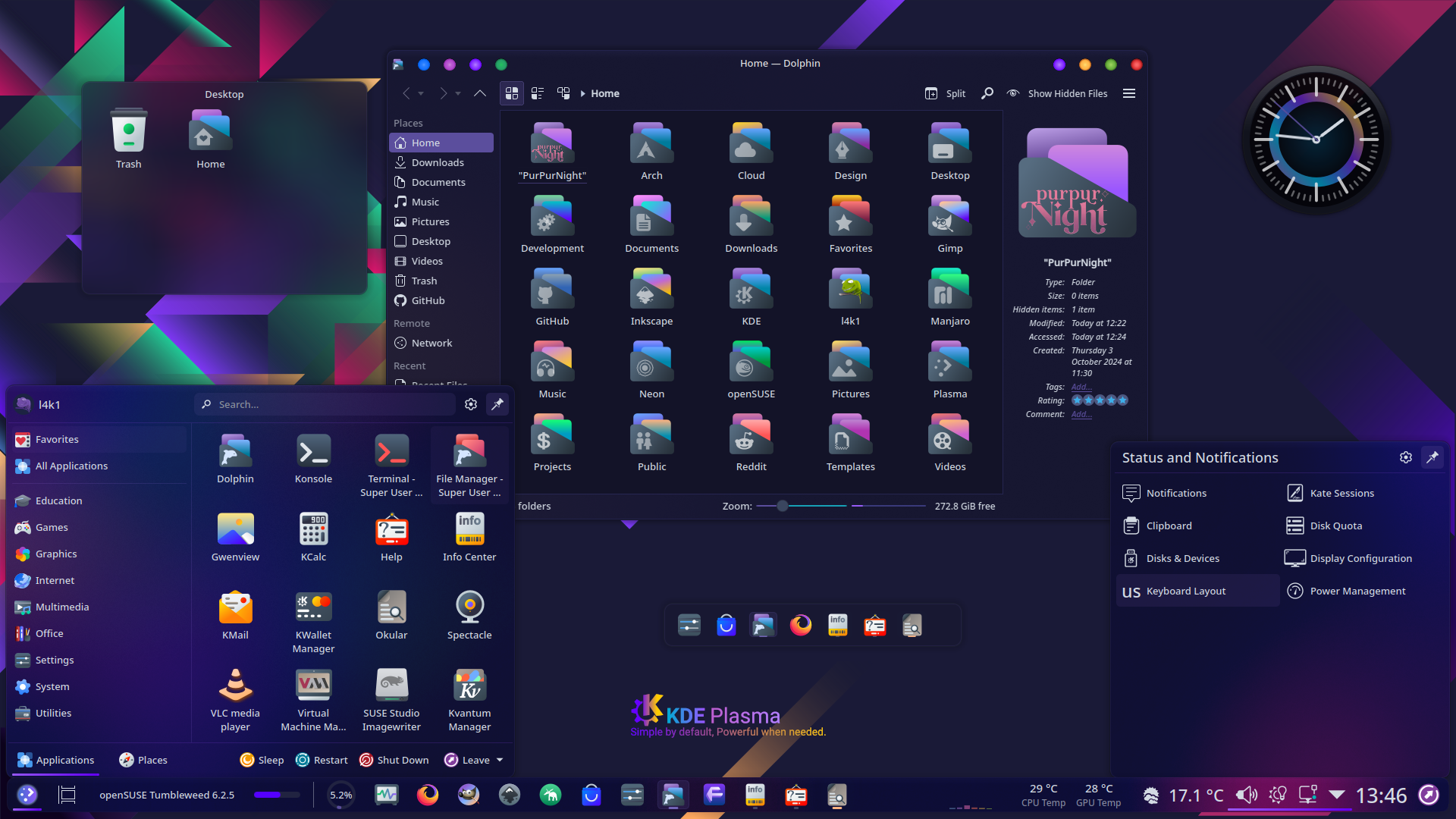
Task: Click the launcher search field
Action: [325, 404]
